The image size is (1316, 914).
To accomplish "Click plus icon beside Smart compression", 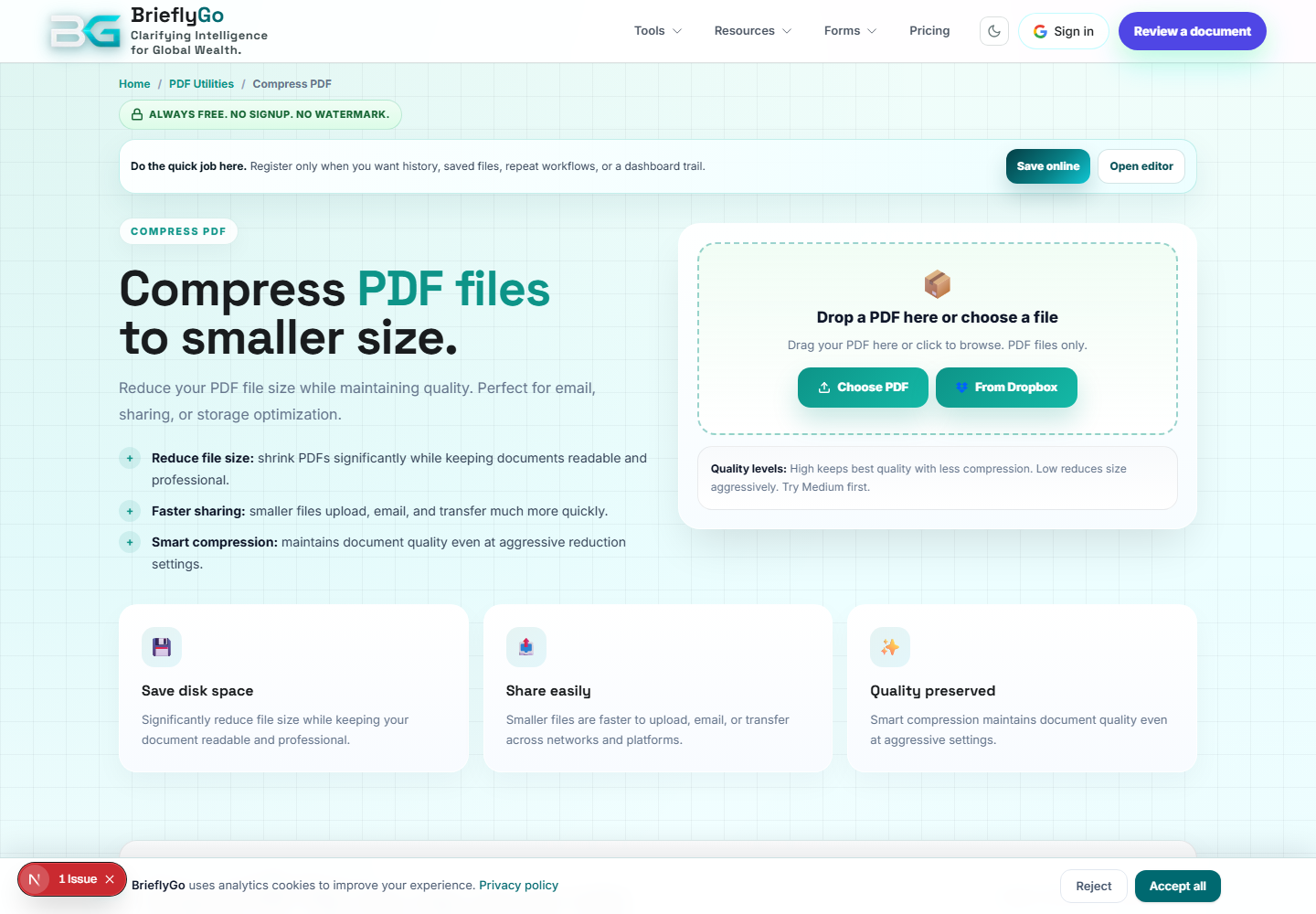I will click(130, 542).
